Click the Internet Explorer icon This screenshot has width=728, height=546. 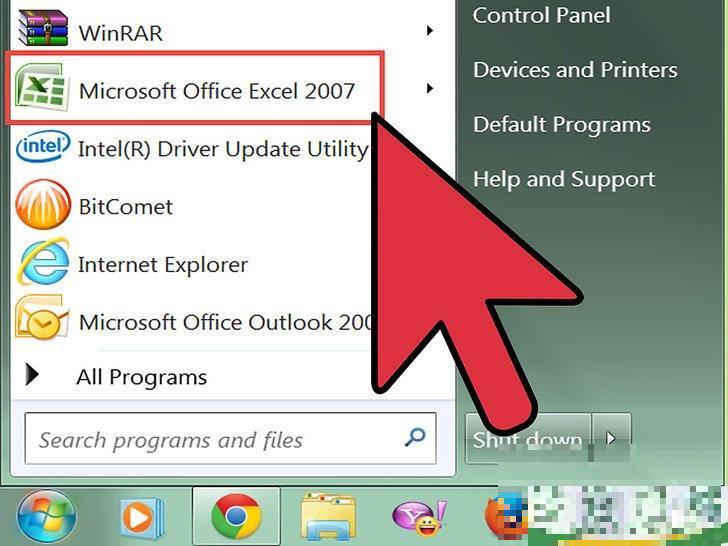coord(43,262)
